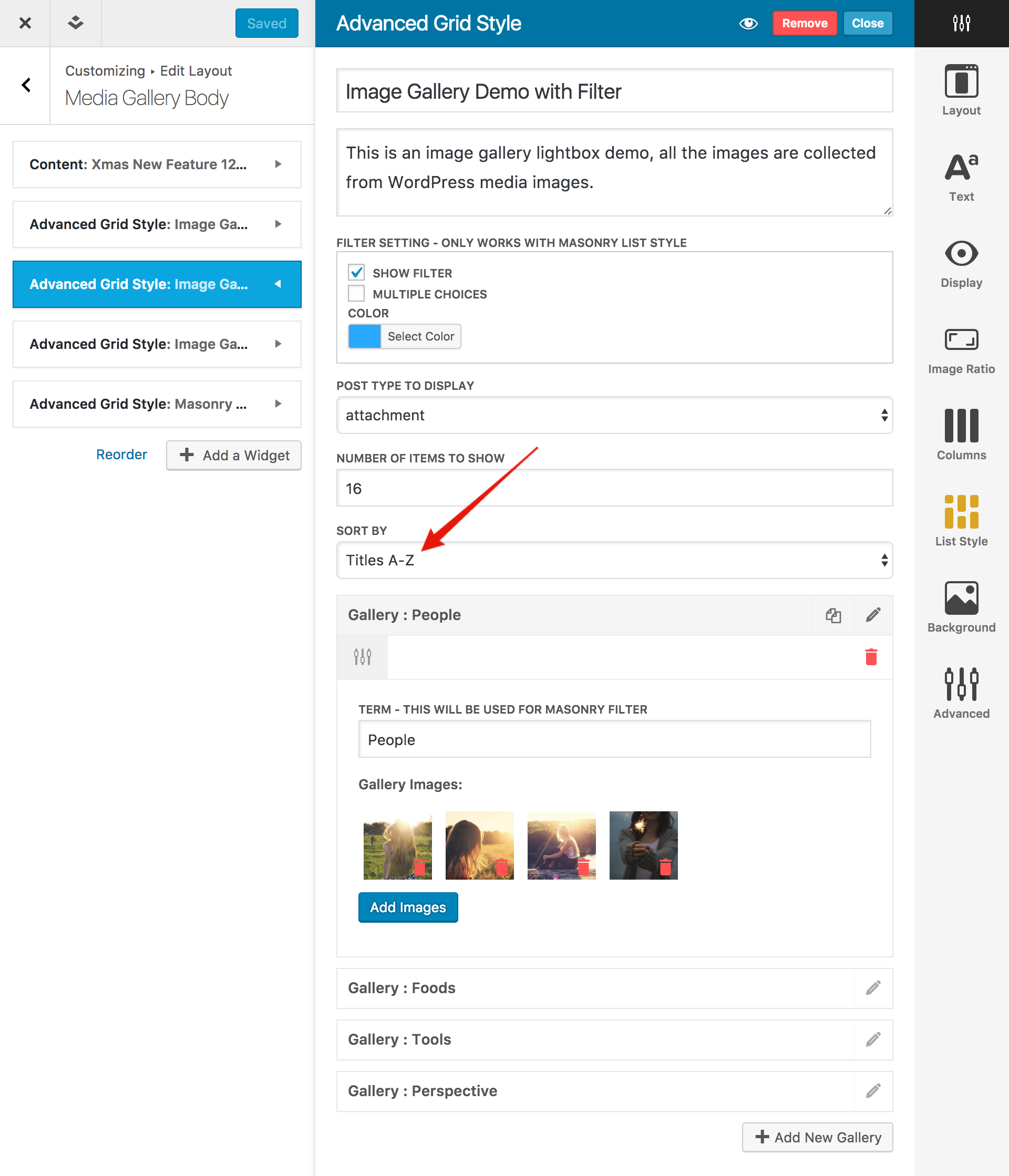Remove the third gallery image using its trash icon
This screenshot has height=1176, width=1009.
pos(583,866)
